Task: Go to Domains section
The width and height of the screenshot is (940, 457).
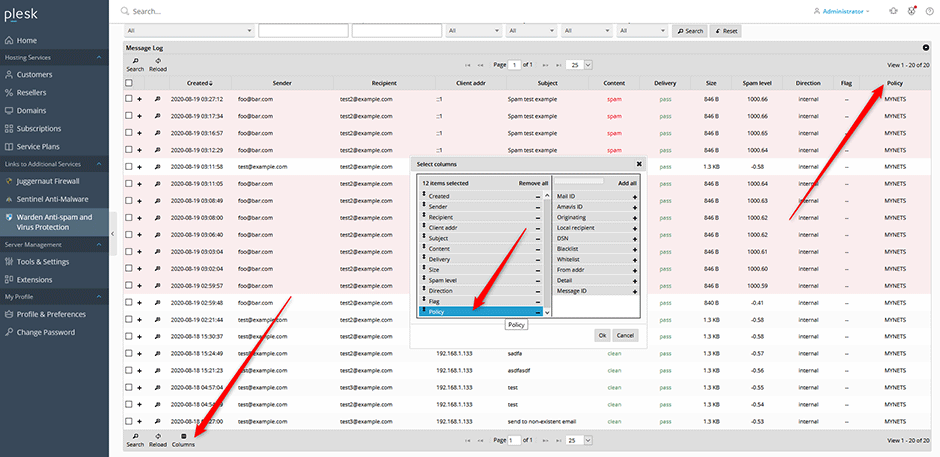Action: tap(31, 111)
